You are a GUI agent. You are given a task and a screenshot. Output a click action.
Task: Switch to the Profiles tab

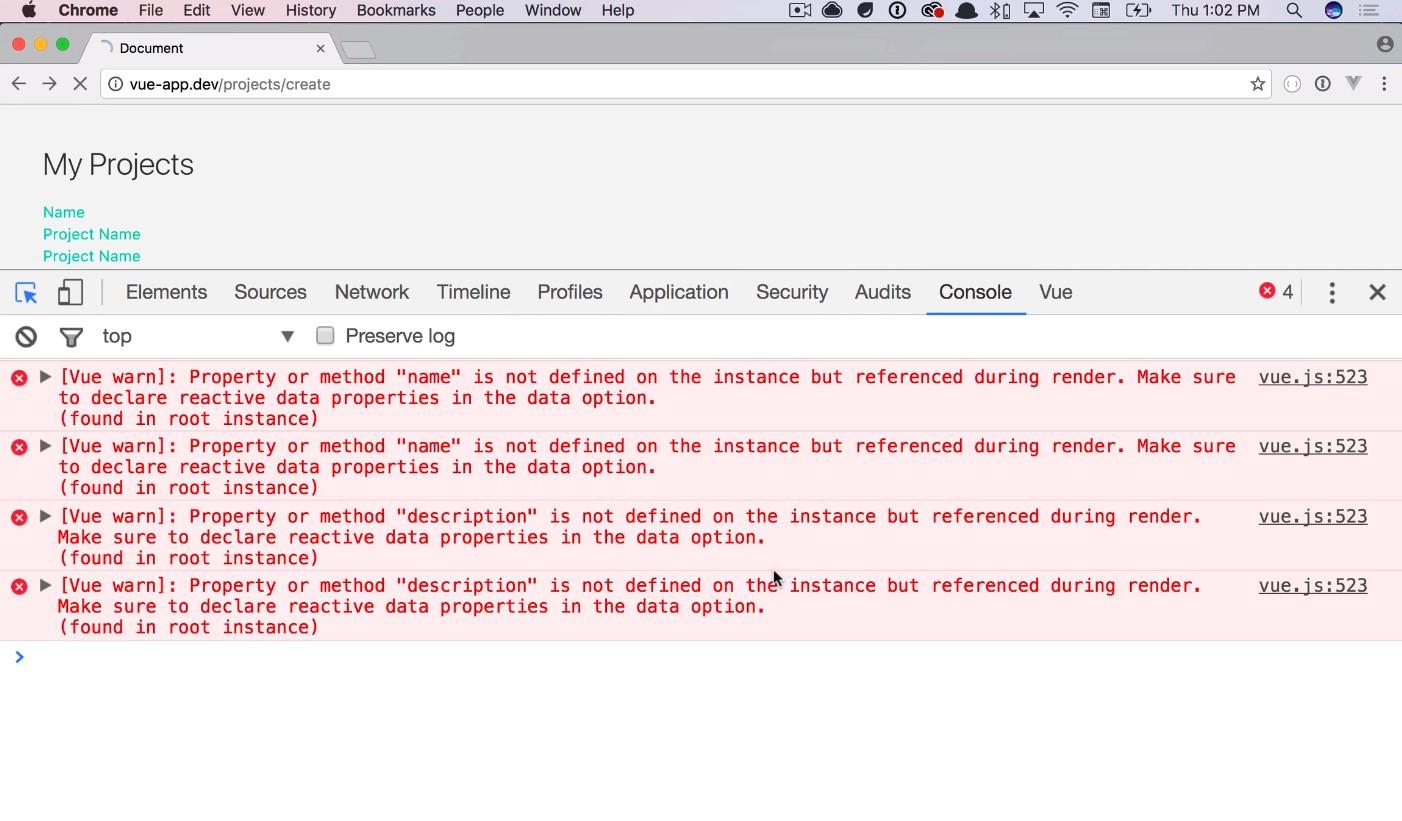pyautogui.click(x=570, y=292)
